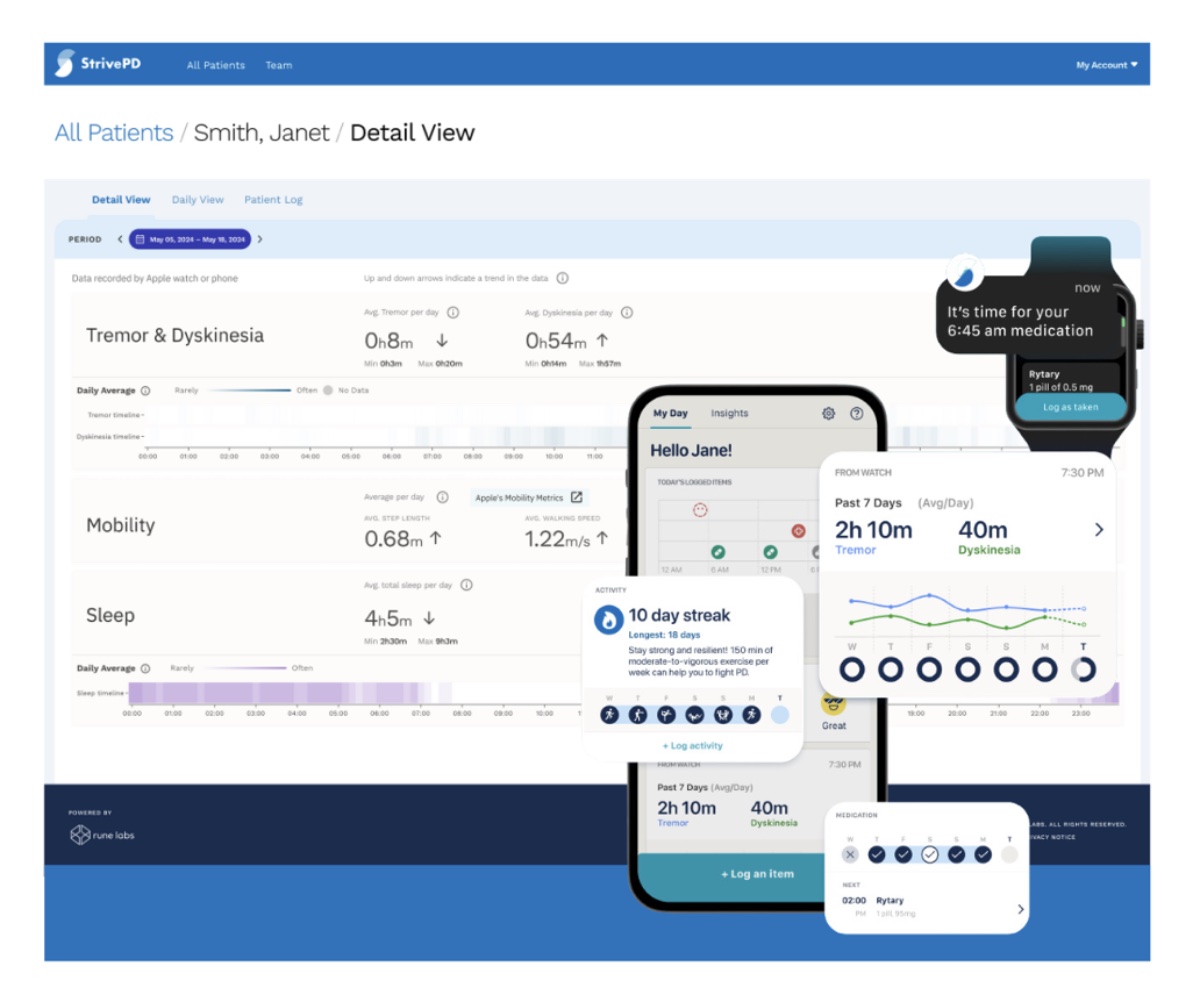This screenshot has height=988, width=1200.
Task: Toggle Saturday's unfilled medication check circle
Action: point(929,854)
